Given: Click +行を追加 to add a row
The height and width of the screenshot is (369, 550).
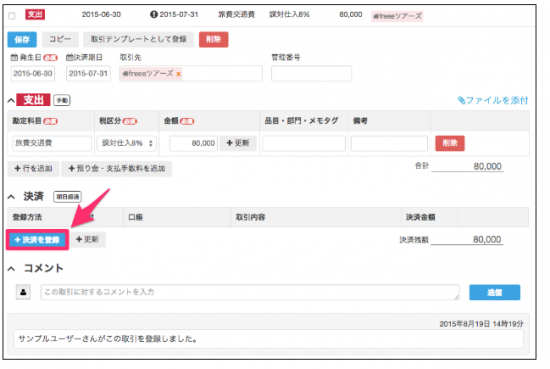Looking at the screenshot, I should (x=33, y=169).
